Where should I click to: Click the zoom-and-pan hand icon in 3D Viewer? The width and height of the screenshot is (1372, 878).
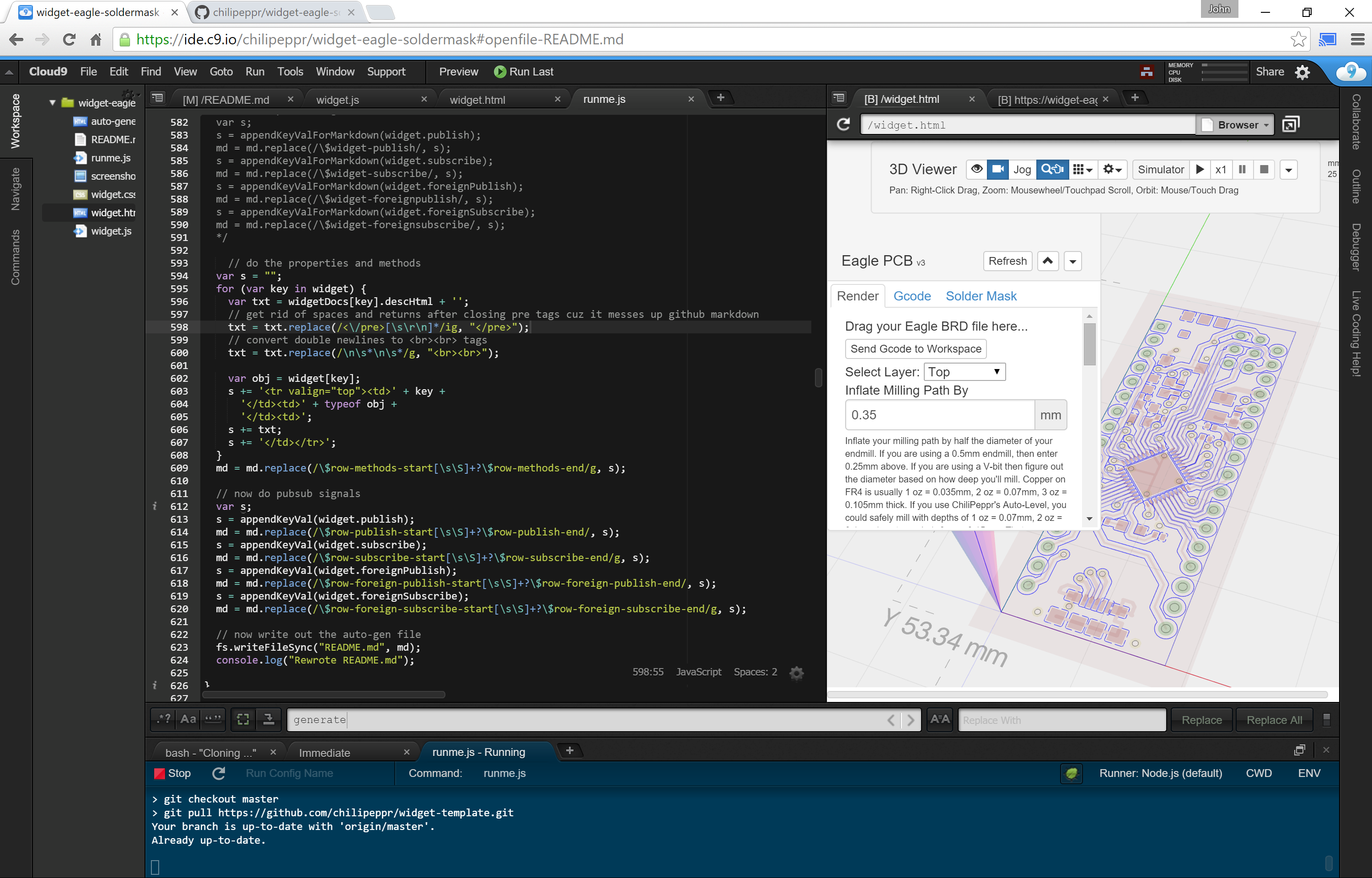(x=1052, y=169)
